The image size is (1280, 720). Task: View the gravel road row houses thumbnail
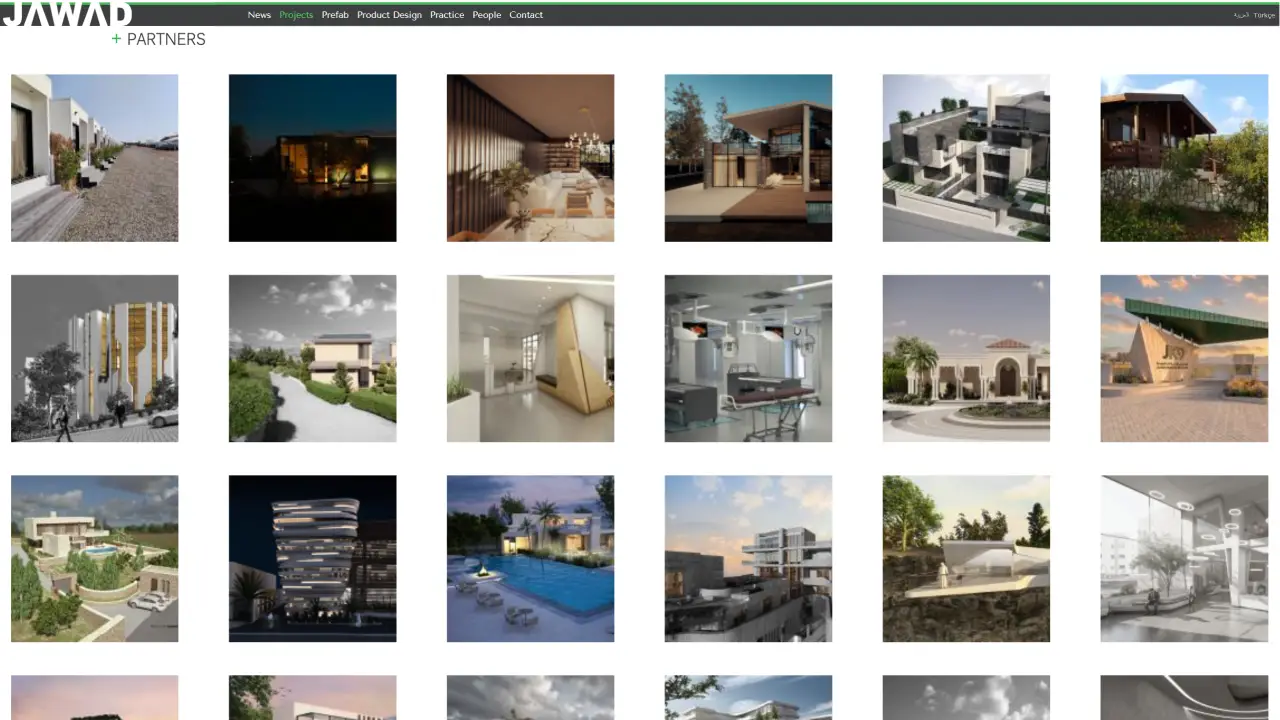click(94, 158)
